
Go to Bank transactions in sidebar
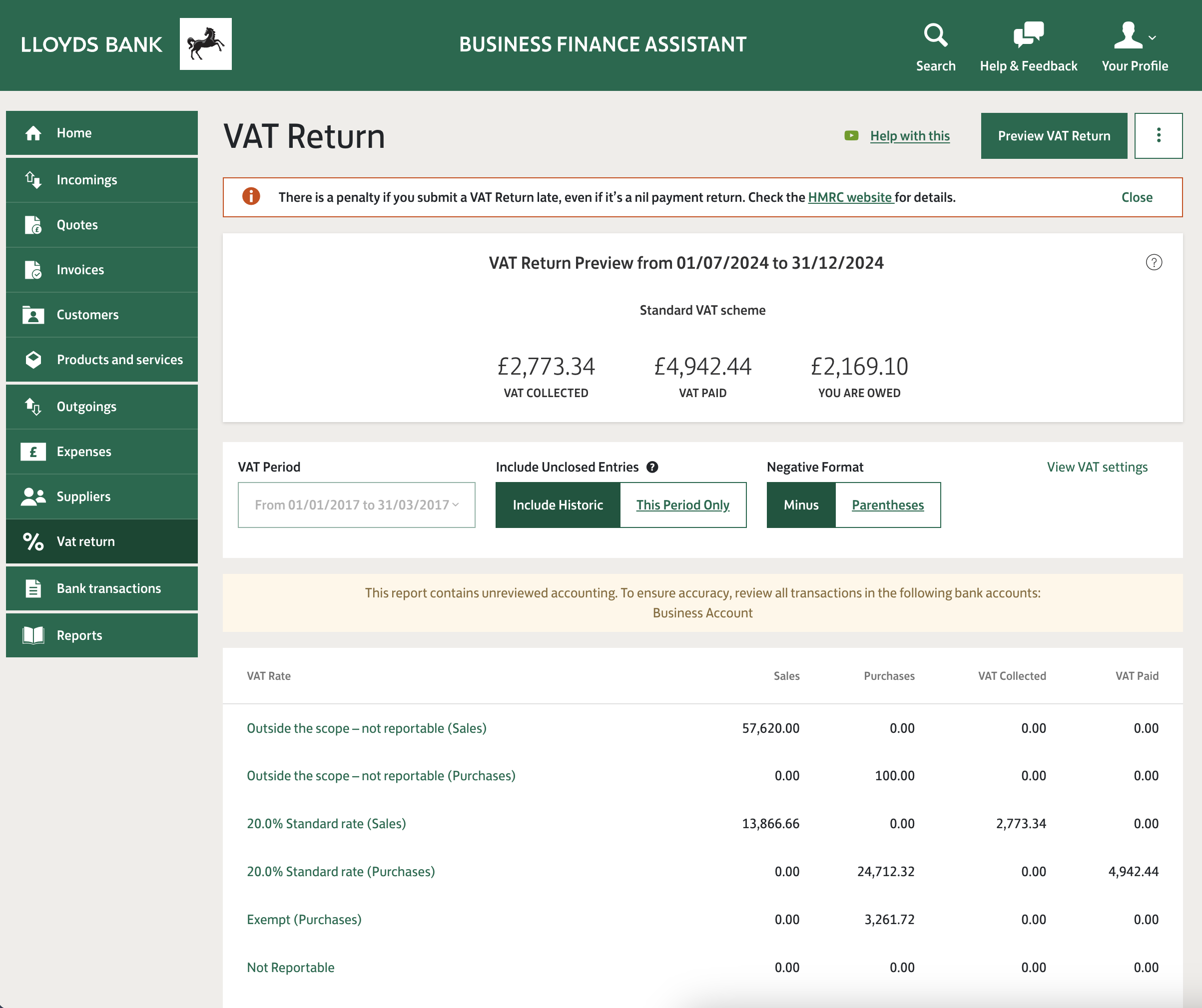pyautogui.click(x=109, y=588)
